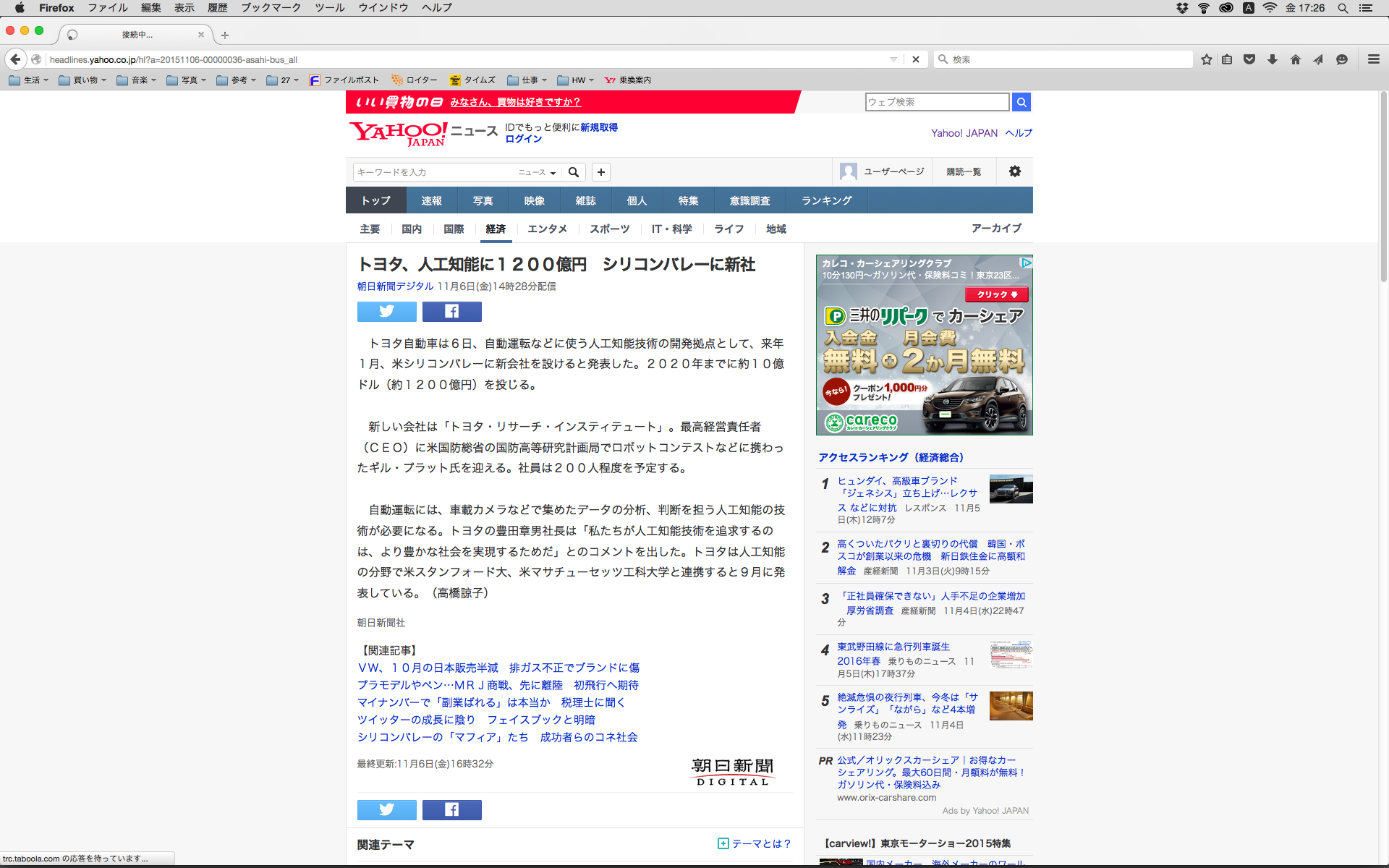Open the Yahoo News settings gear

pyautogui.click(x=1015, y=171)
